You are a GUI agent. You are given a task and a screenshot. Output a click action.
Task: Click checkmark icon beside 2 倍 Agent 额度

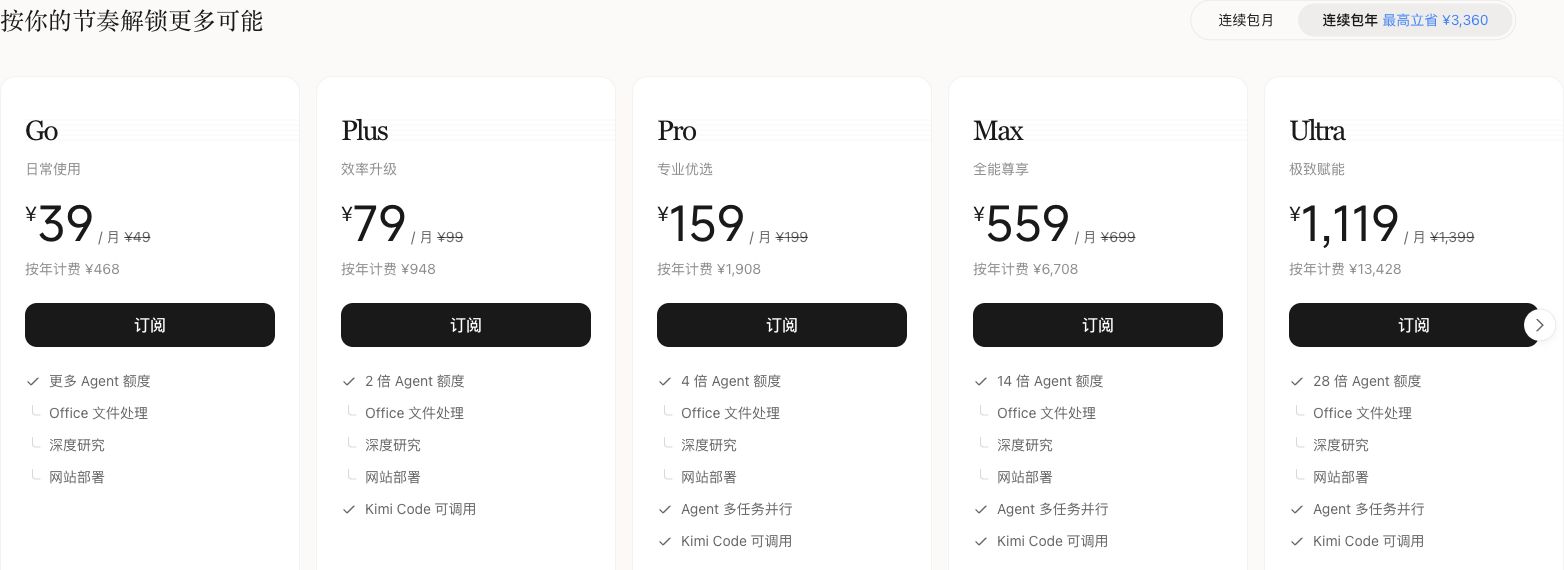tap(349, 381)
